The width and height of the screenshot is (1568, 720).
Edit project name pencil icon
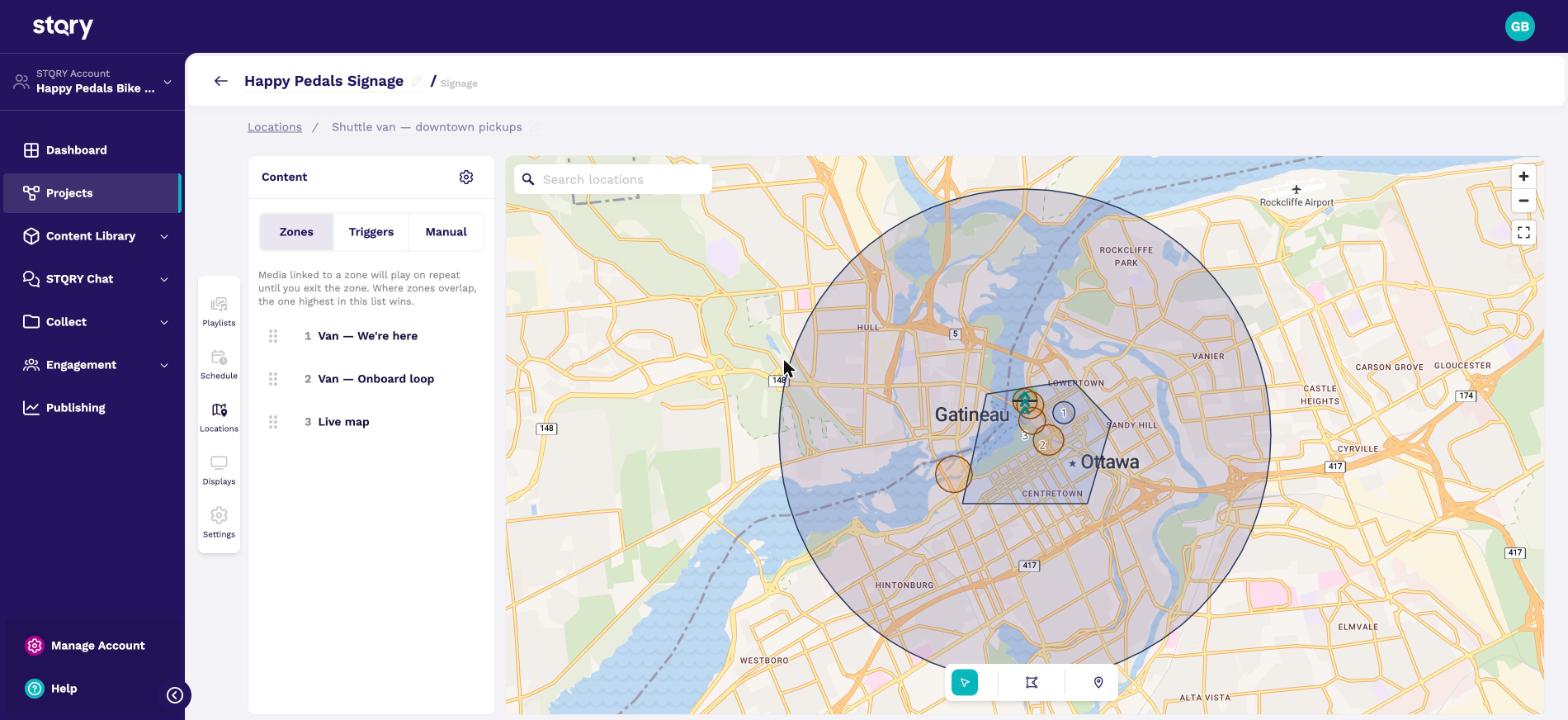pyautogui.click(x=417, y=81)
